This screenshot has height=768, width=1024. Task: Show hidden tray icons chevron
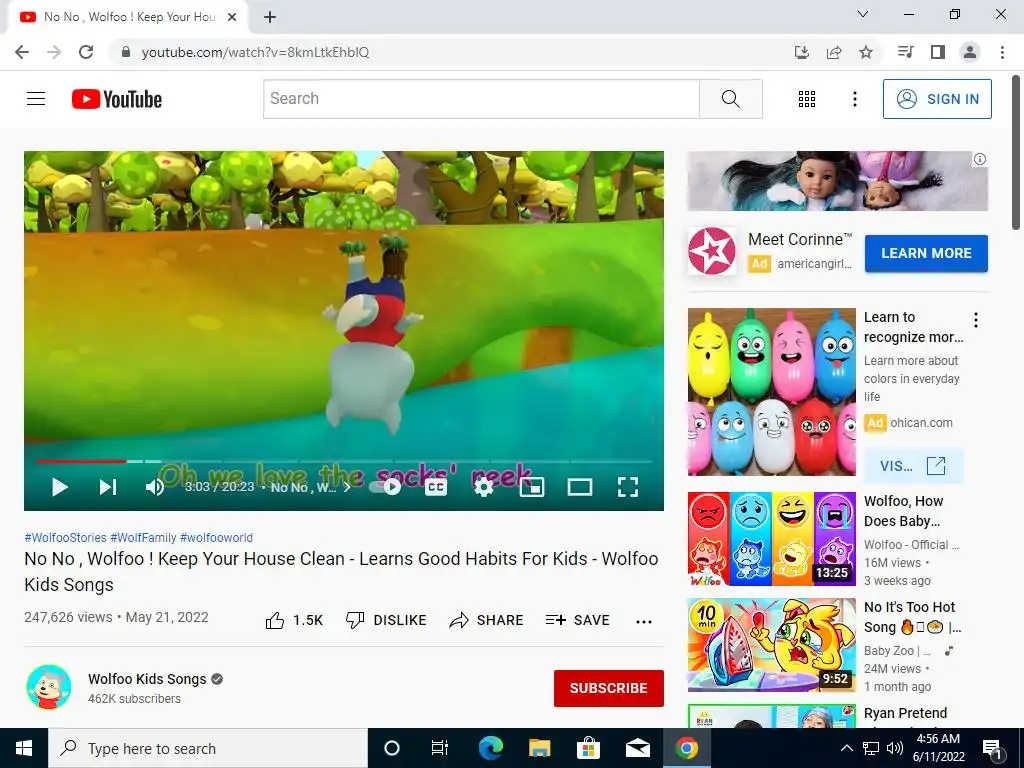(846, 748)
